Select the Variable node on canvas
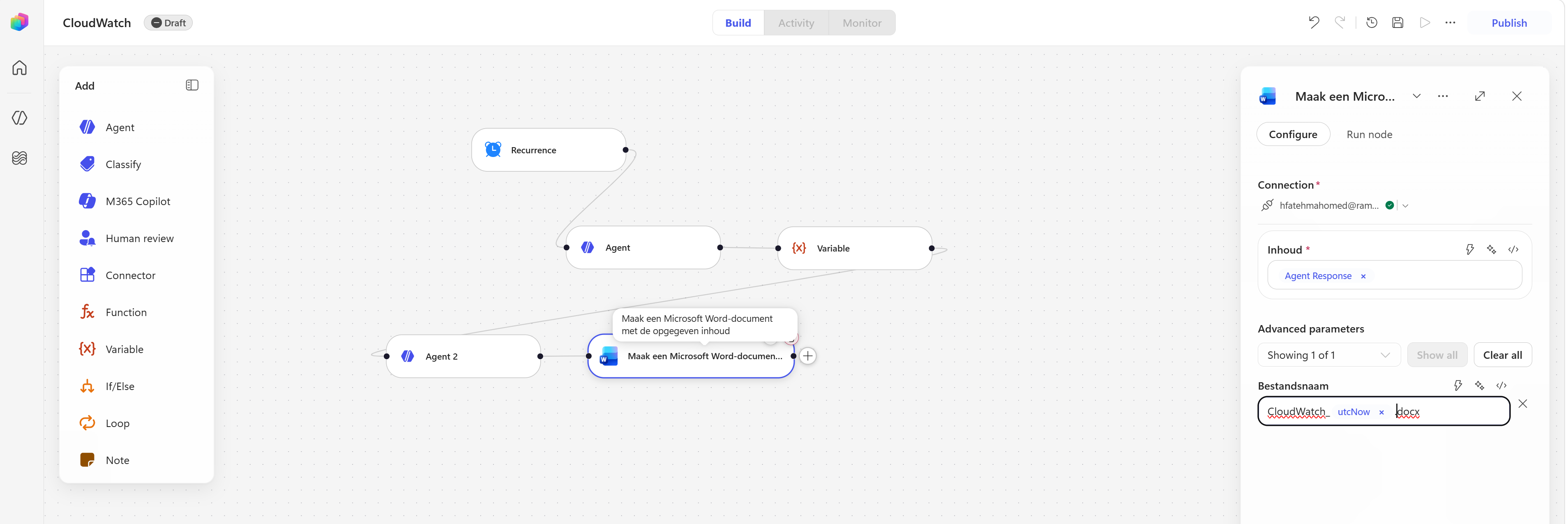Image resolution: width=1568 pixels, height=524 pixels. click(x=855, y=248)
